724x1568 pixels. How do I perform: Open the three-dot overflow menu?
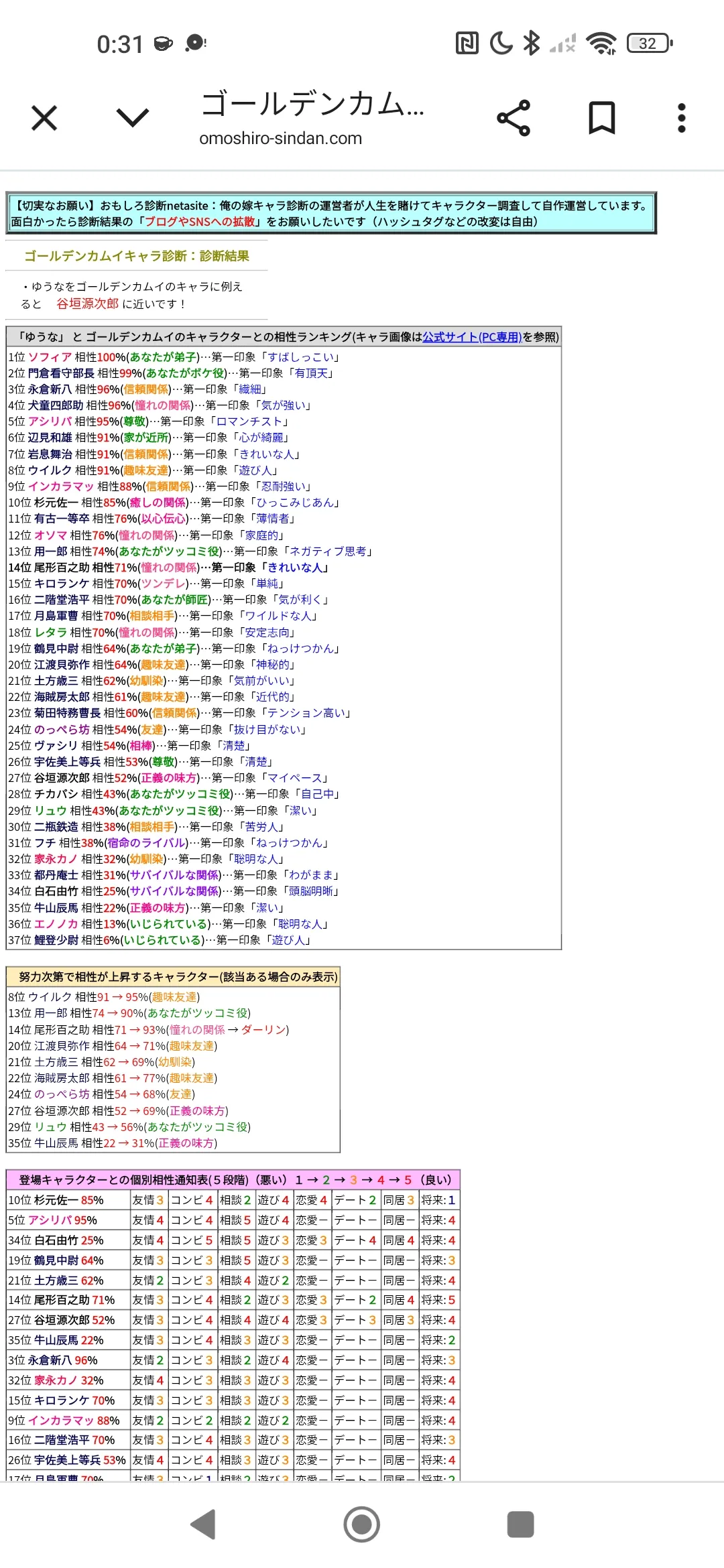[682, 118]
